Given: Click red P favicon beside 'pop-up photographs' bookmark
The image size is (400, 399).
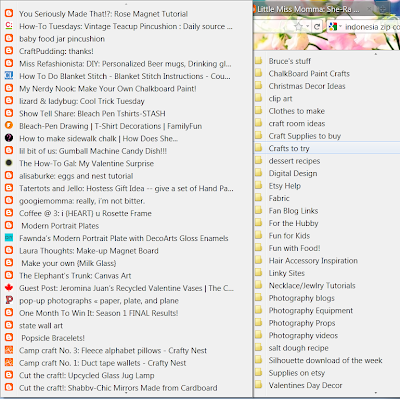Looking at the screenshot, I should [x=9, y=300].
